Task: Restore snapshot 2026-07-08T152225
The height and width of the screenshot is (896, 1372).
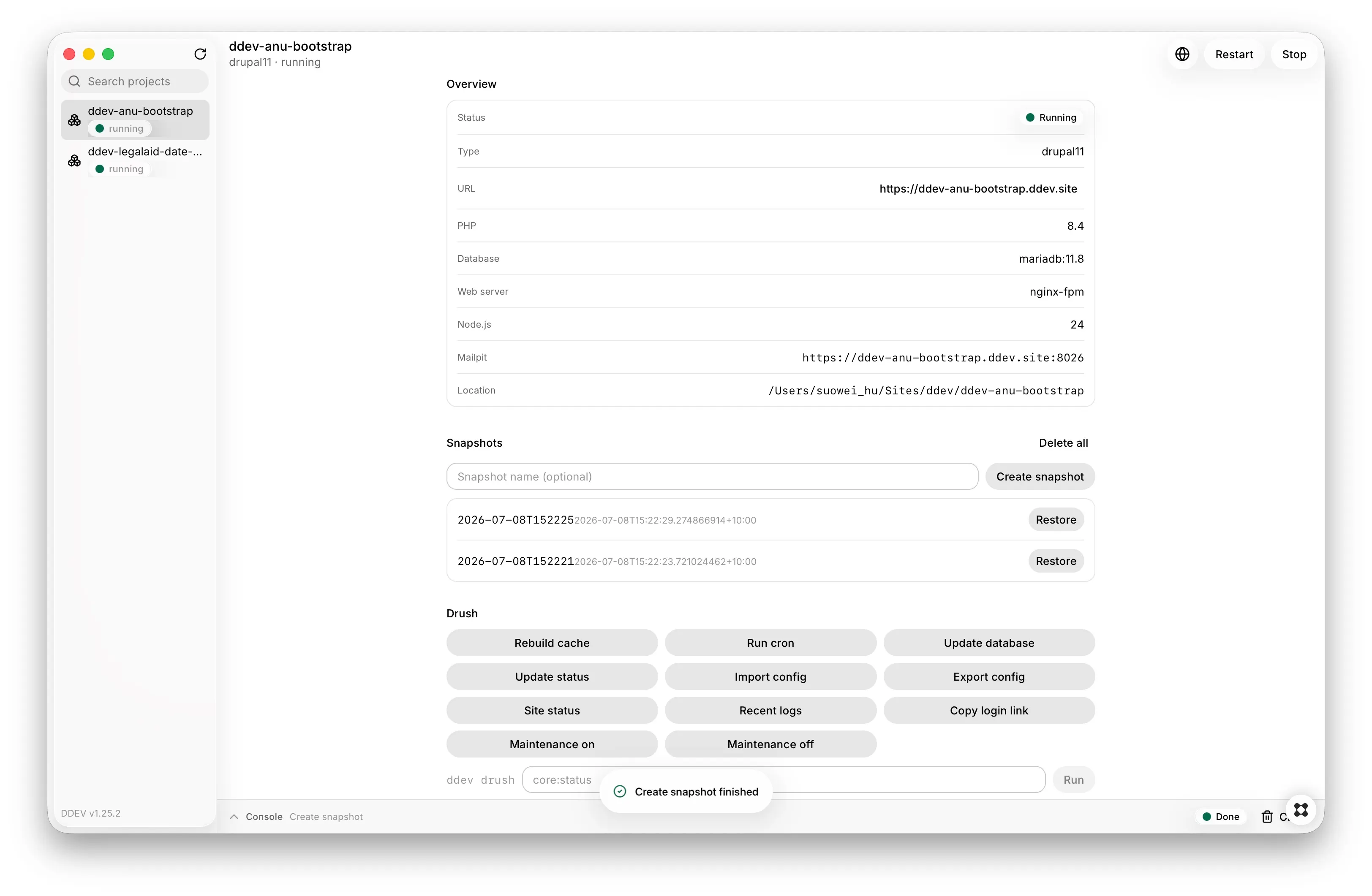Action: (1056, 520)
